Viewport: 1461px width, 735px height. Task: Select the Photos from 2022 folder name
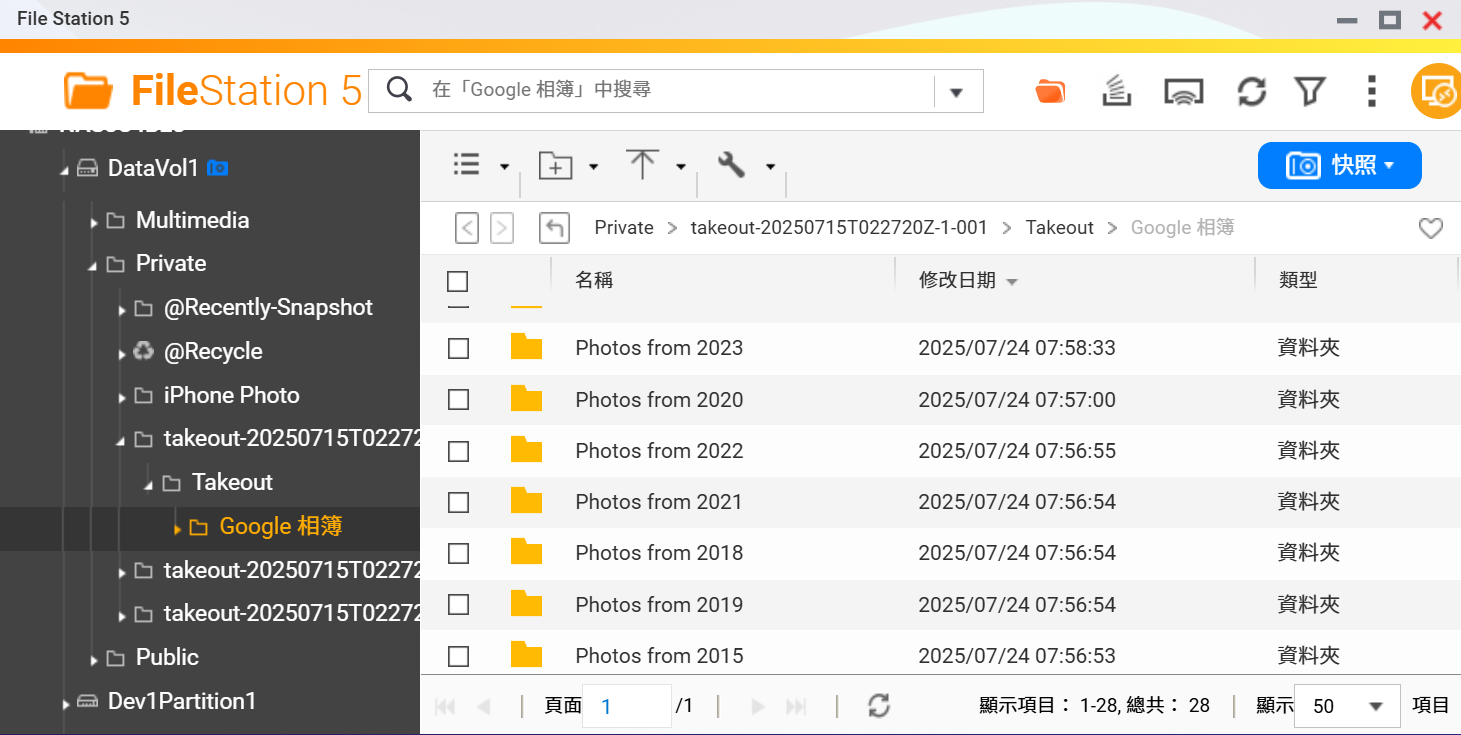(x=659, y=451)
